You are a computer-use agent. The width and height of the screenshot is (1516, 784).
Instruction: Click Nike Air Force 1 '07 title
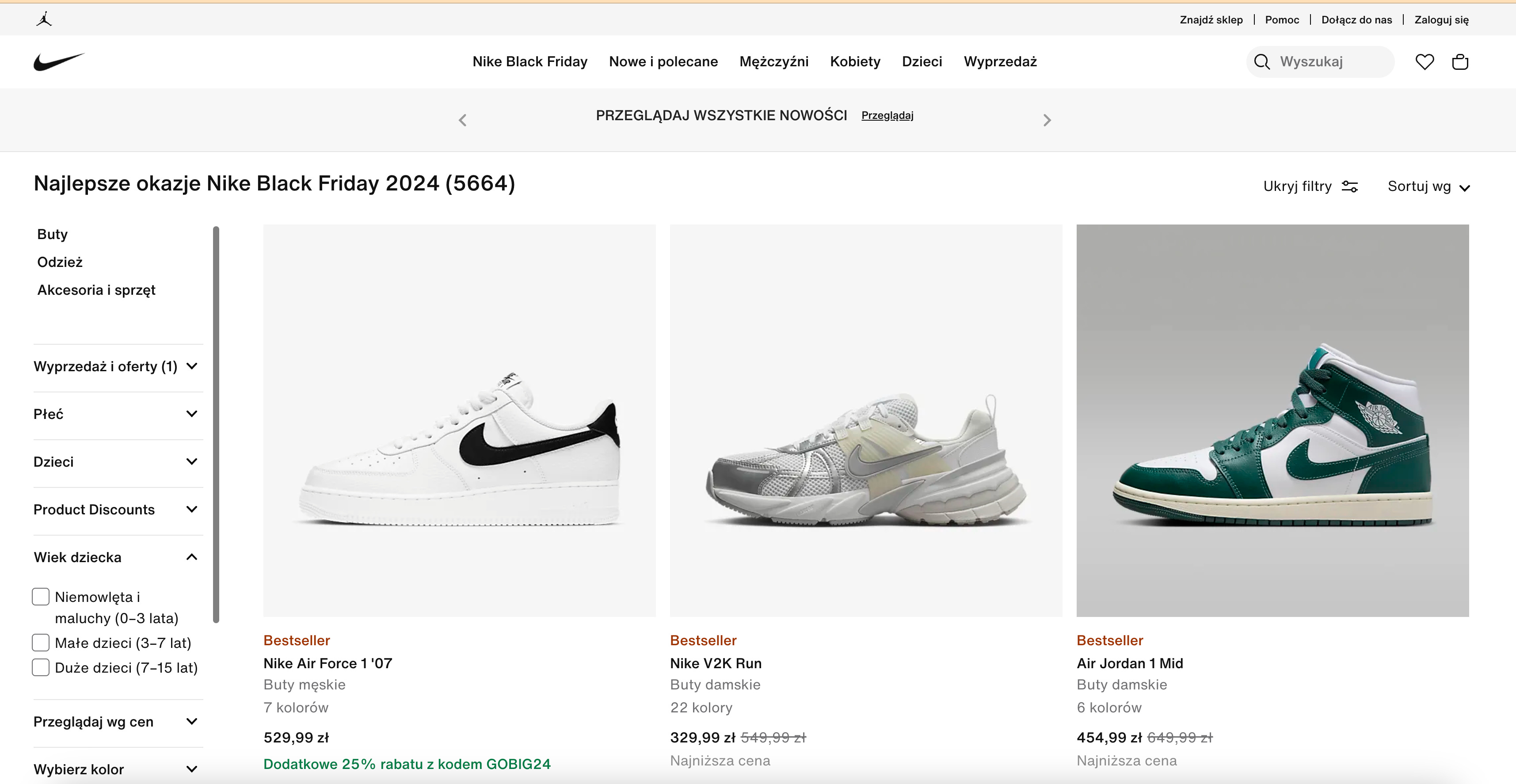pos(328,663)
